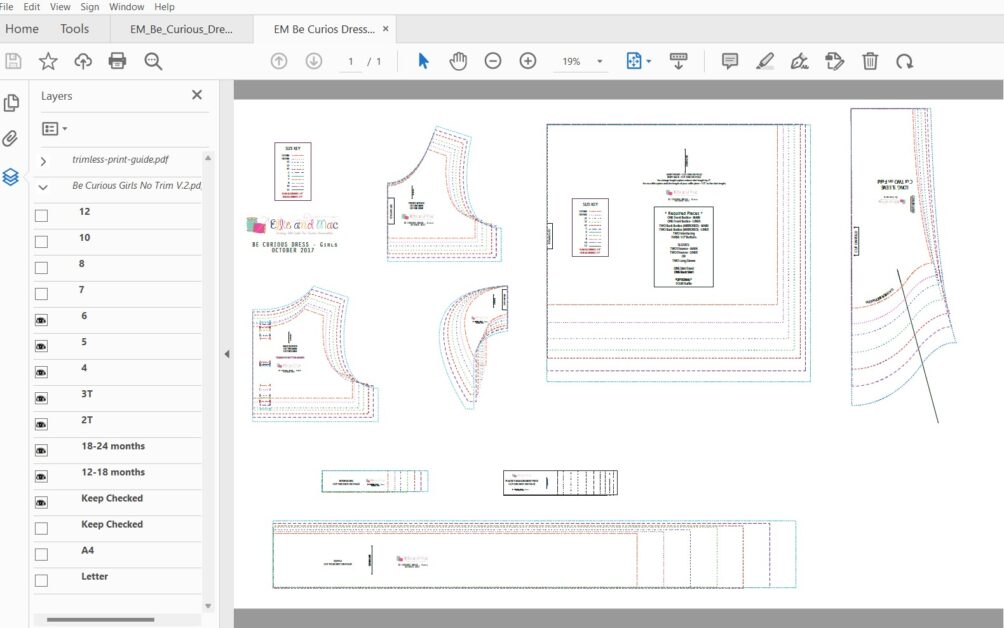Collapse the Be Curious Girls No Trim group
Image resolution: width=1004 pixels, height=628 pixels.
(43, 187)
